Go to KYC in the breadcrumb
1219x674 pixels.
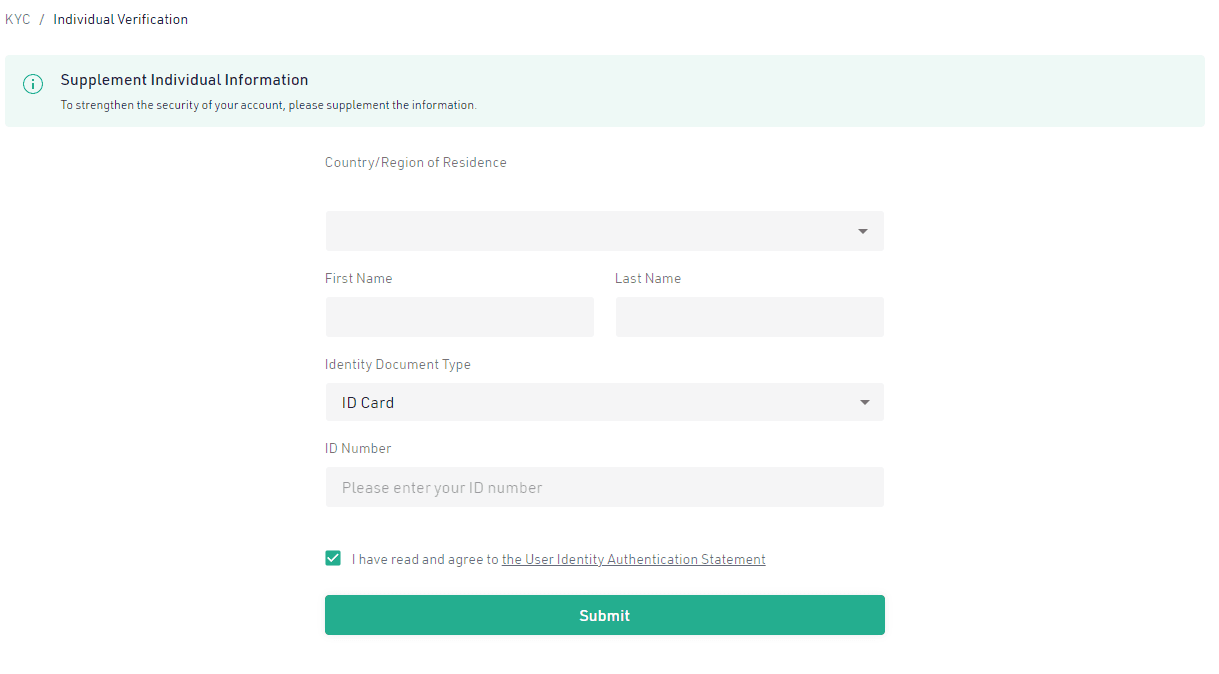pos(17,19)
